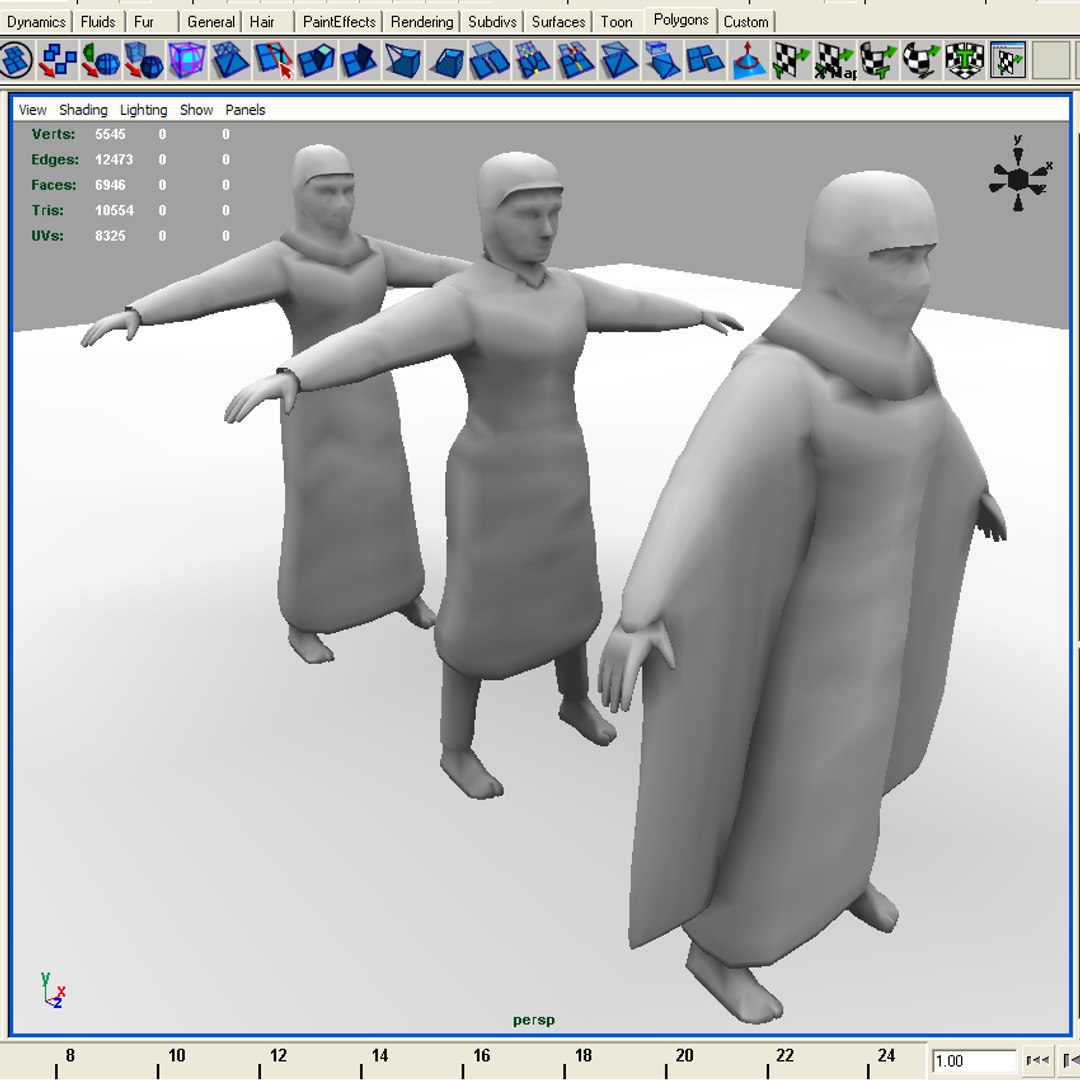Click the 1.00 frame input field
1080x1080 pixels.
[974, 1061]
